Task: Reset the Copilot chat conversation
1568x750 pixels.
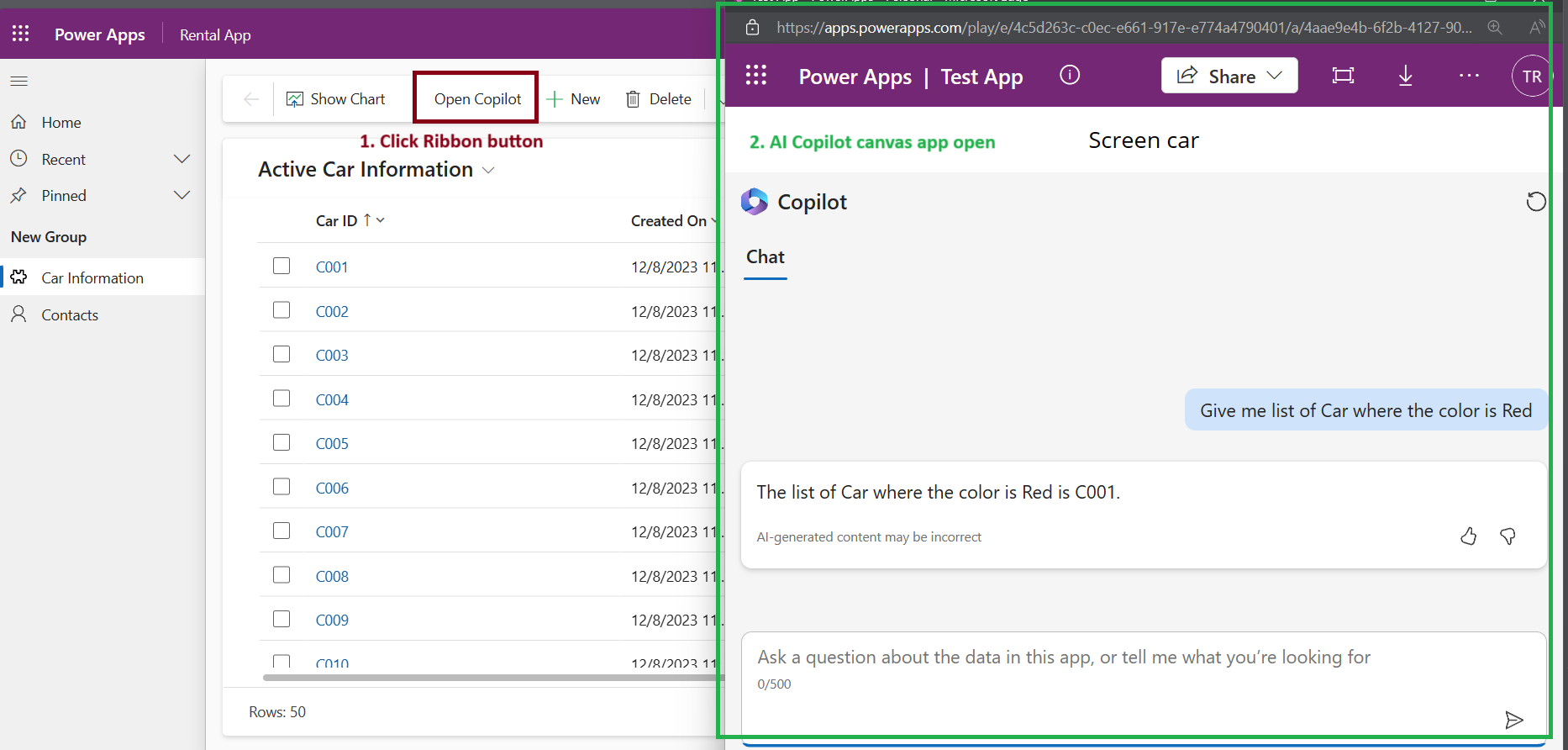Action: coord(1535,202)
